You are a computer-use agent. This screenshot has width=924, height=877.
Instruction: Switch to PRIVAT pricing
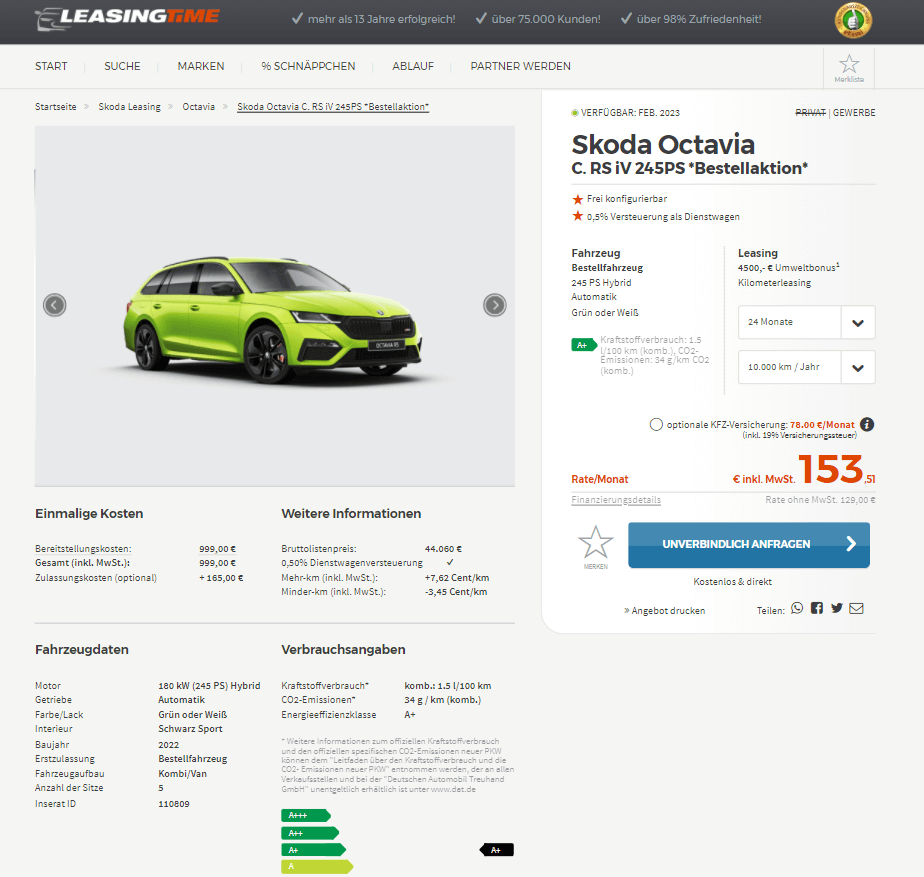click(x=810, y=113)
